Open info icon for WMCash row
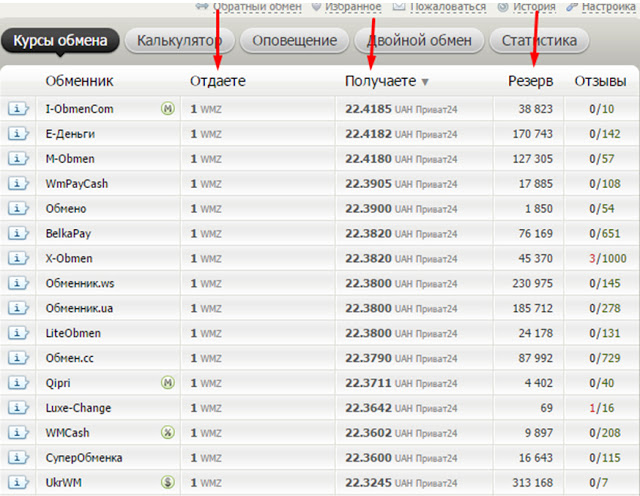Screen dimensions: 640x496 pos(18,433)
